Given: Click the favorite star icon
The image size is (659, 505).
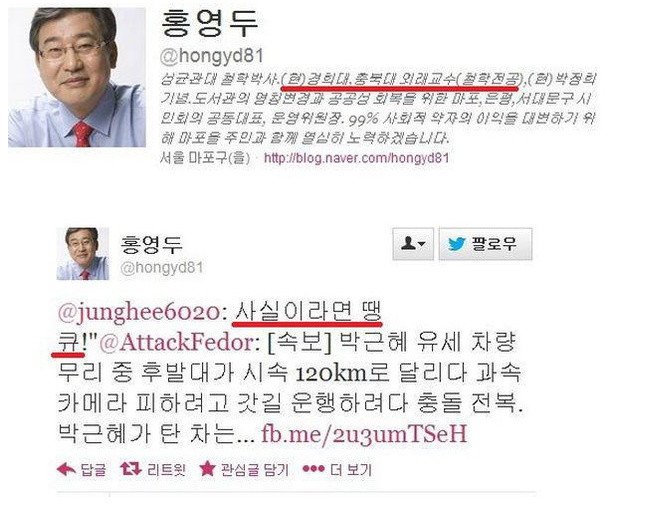Looking at the screenshot, I should pos(207,468).
